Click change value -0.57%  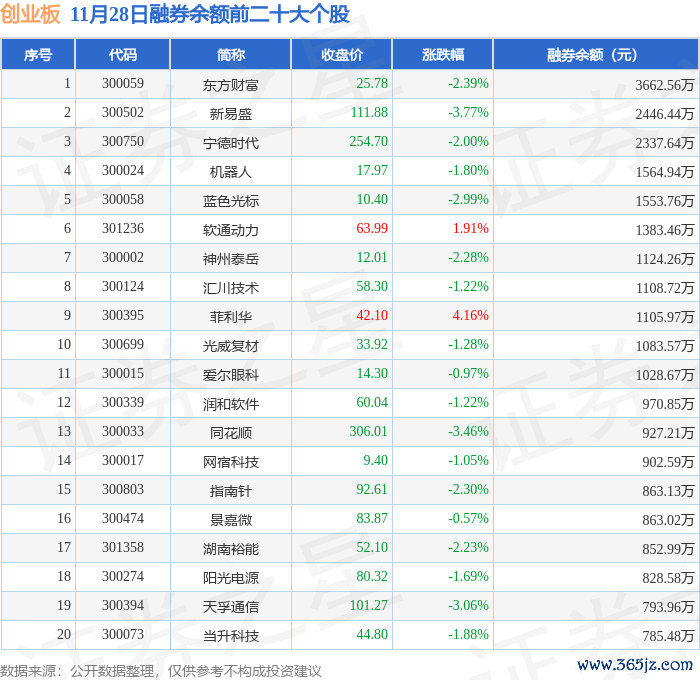[468, 518]
